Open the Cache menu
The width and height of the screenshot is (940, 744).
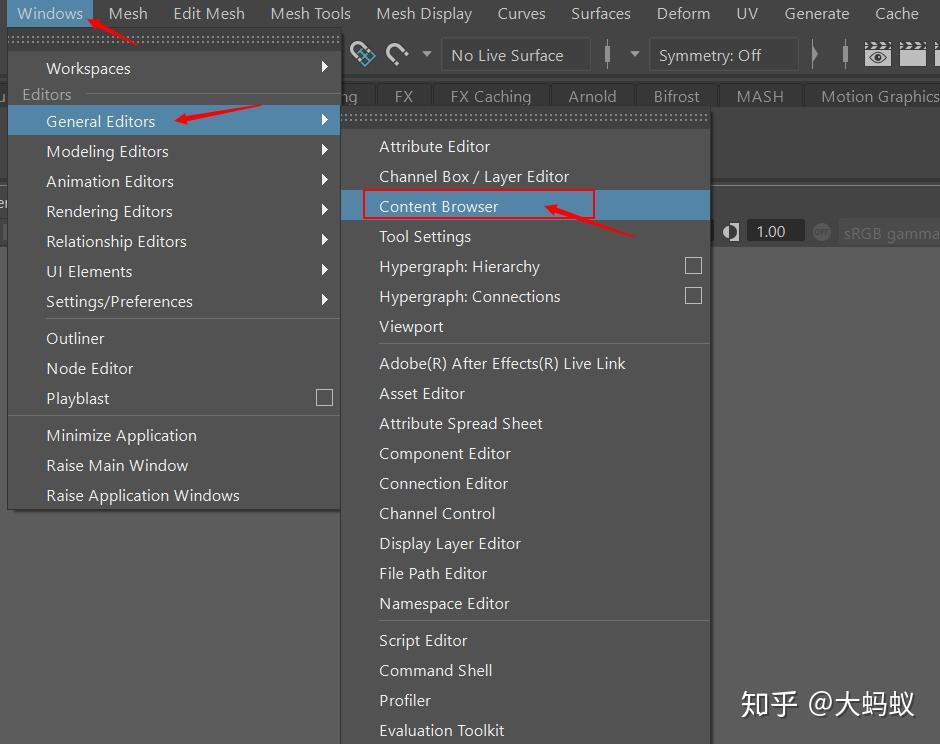click(x=896, y=13)
